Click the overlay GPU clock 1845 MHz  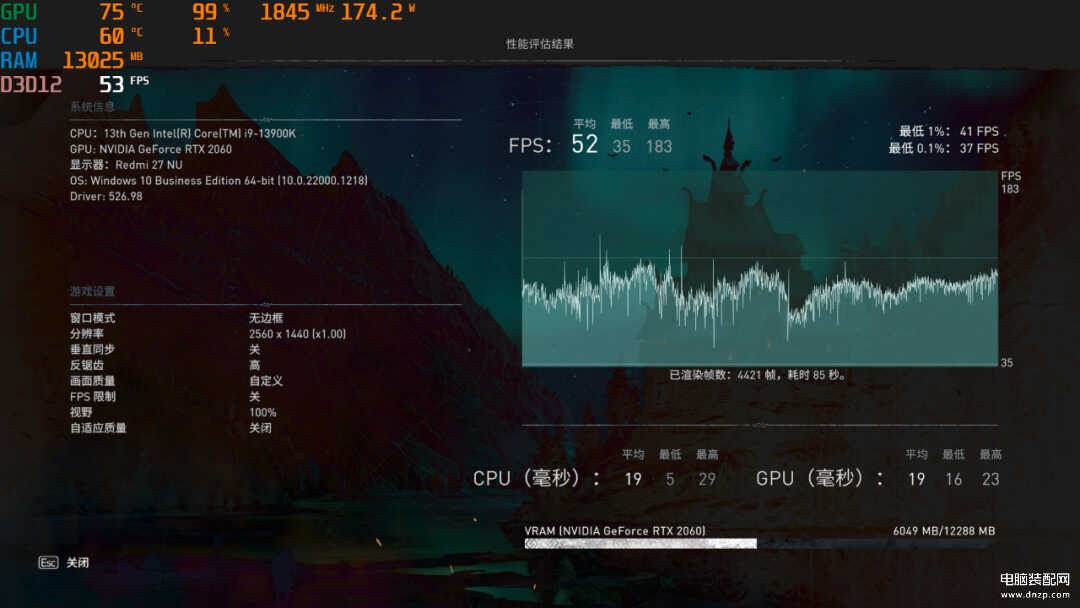[297, 12]
